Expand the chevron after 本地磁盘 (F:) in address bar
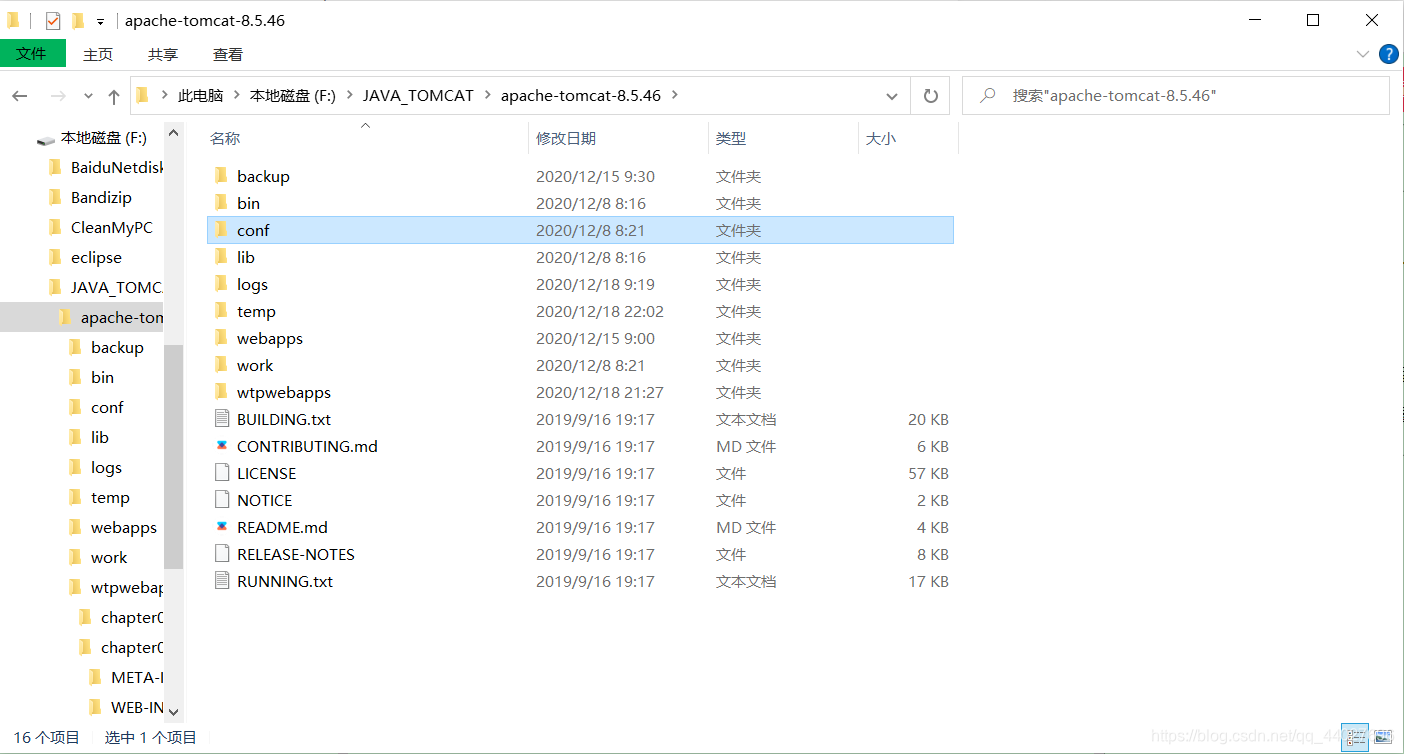Image resolution: width=1404 pixels, height=754 pixels. 349,96
